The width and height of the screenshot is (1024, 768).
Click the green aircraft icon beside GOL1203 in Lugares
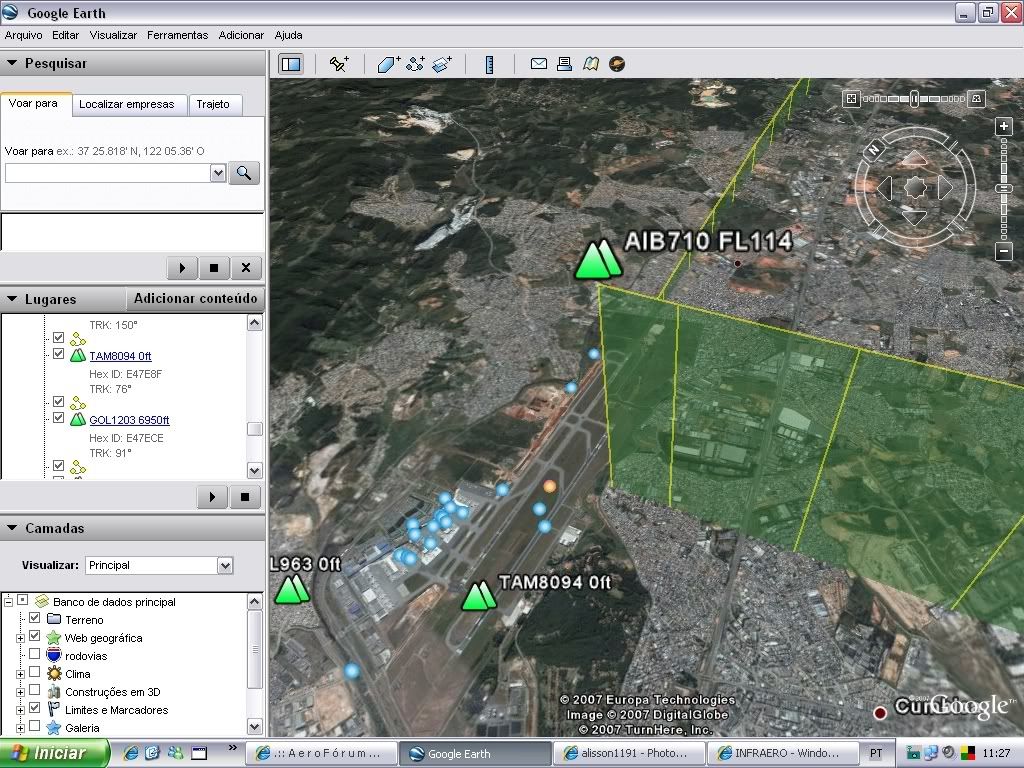pyautogui.click(x=78, y=419)
